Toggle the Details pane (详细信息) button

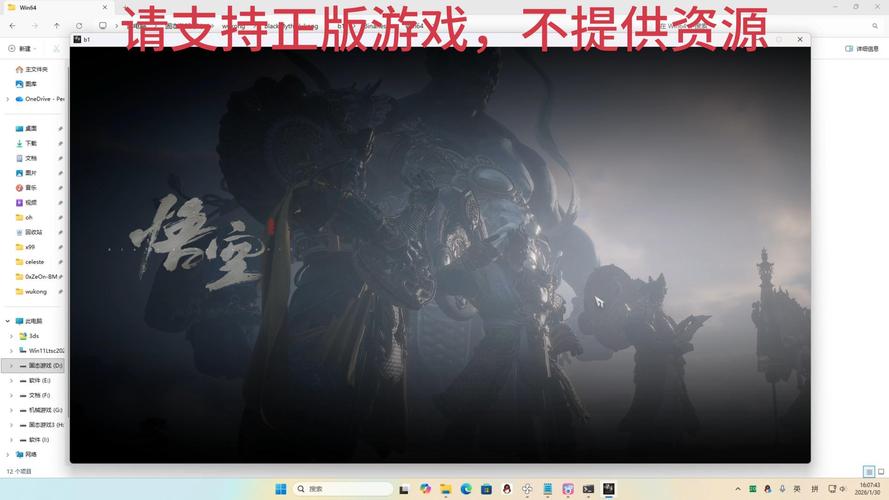click(862, 49)
